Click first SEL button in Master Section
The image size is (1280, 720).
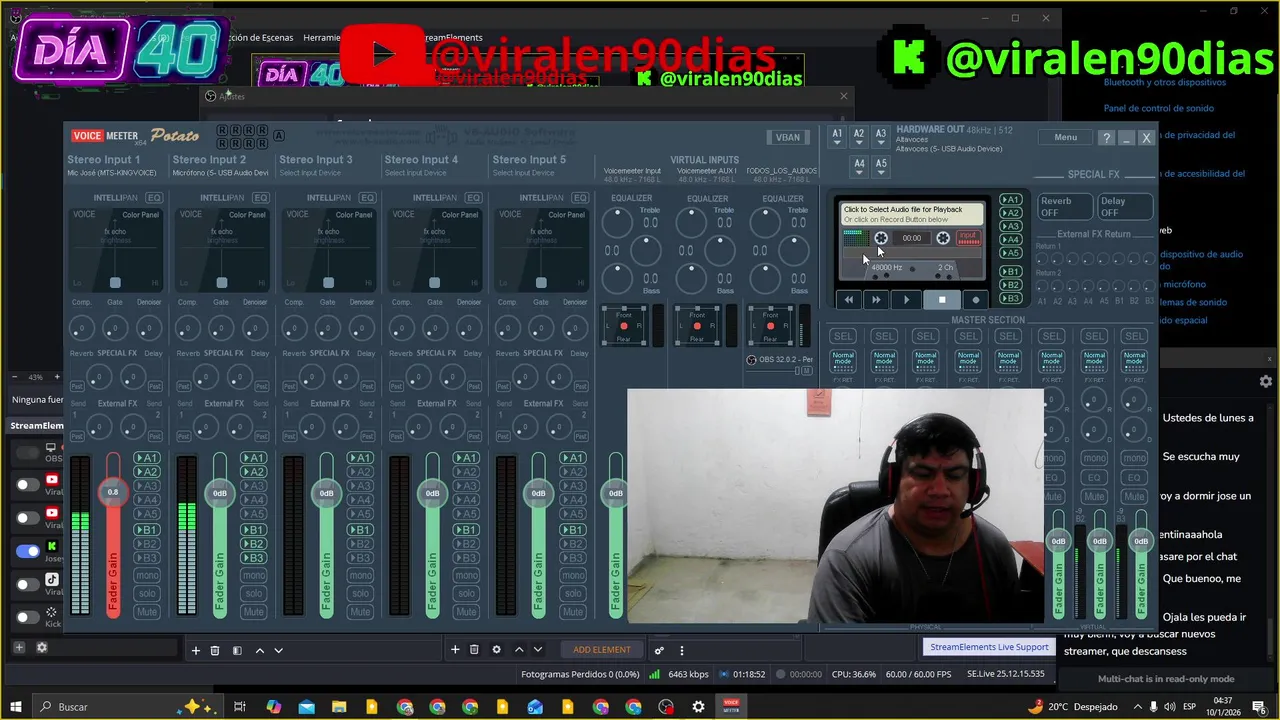coord(843,336)
